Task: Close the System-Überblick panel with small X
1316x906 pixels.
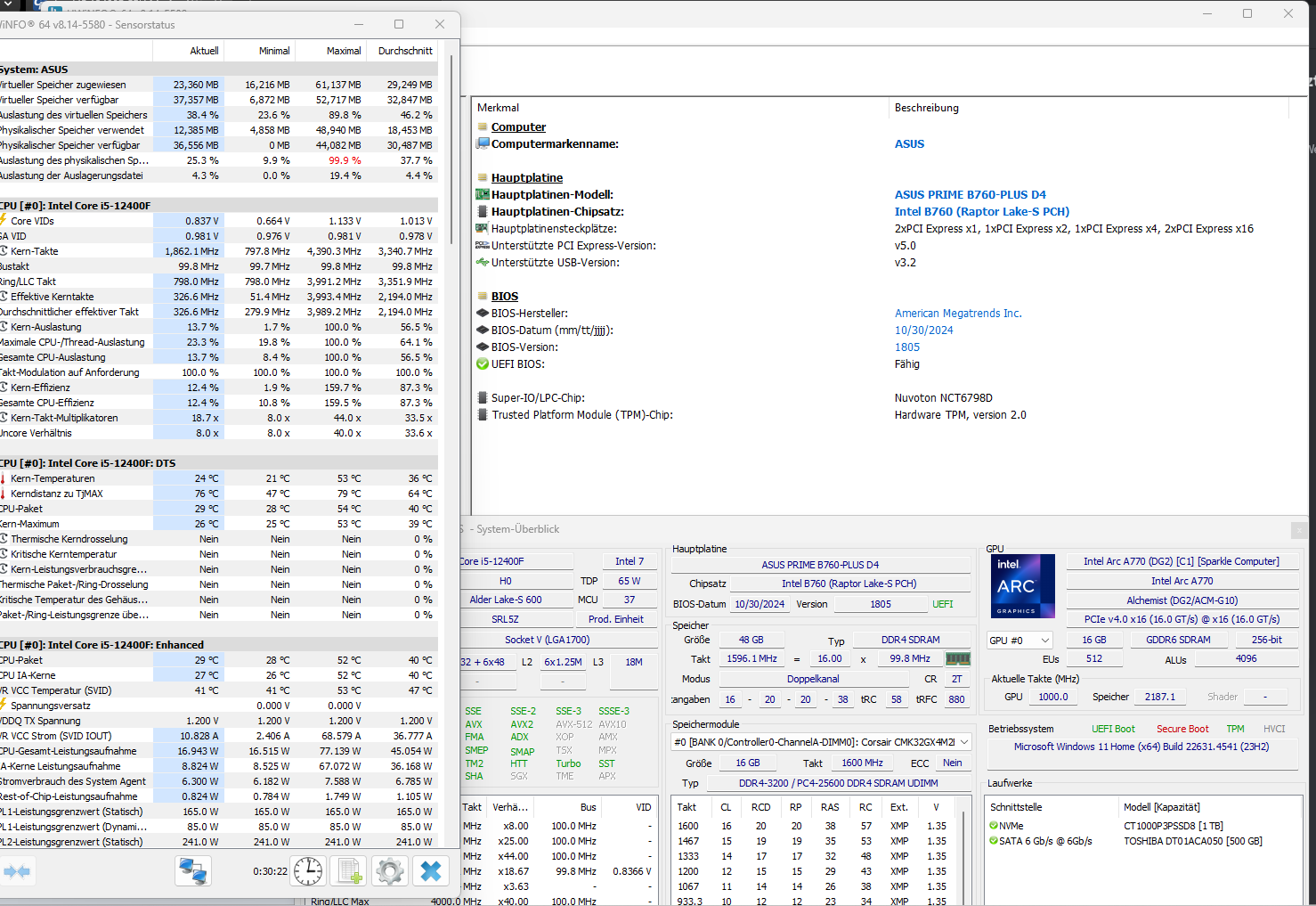Action: click(1299, 530)
